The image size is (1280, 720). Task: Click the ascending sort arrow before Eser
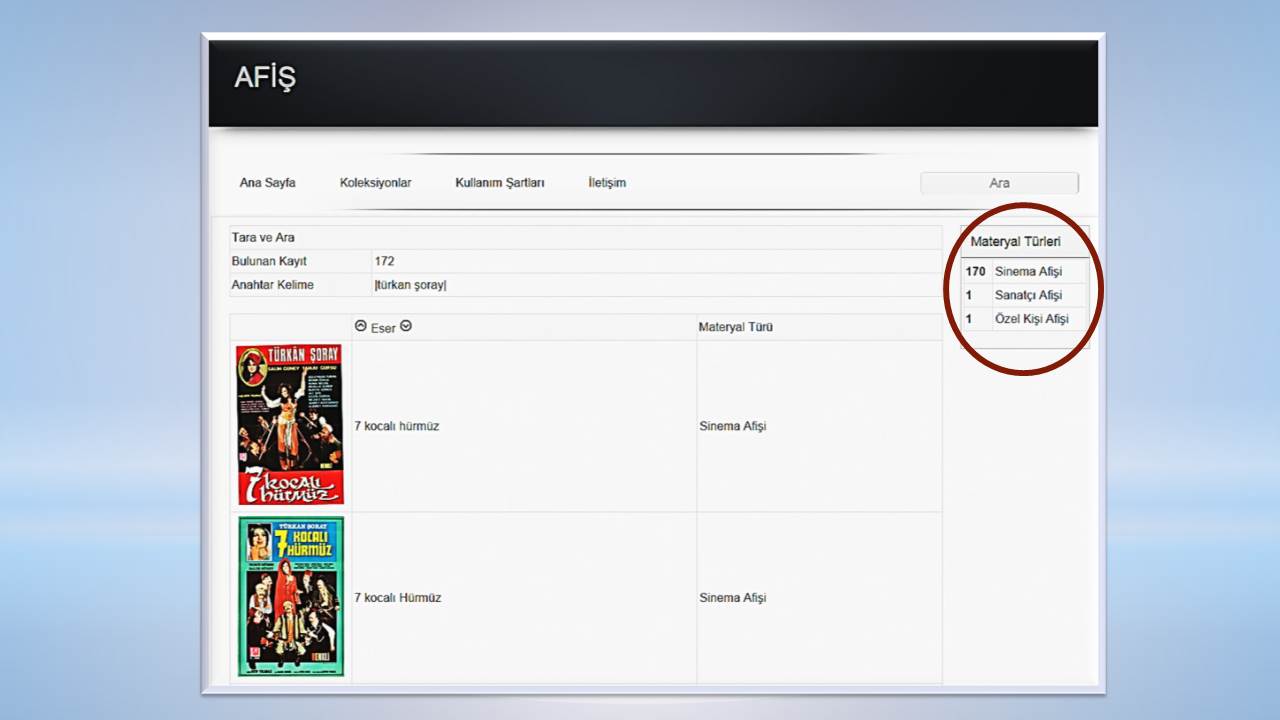tap(361, 327)
